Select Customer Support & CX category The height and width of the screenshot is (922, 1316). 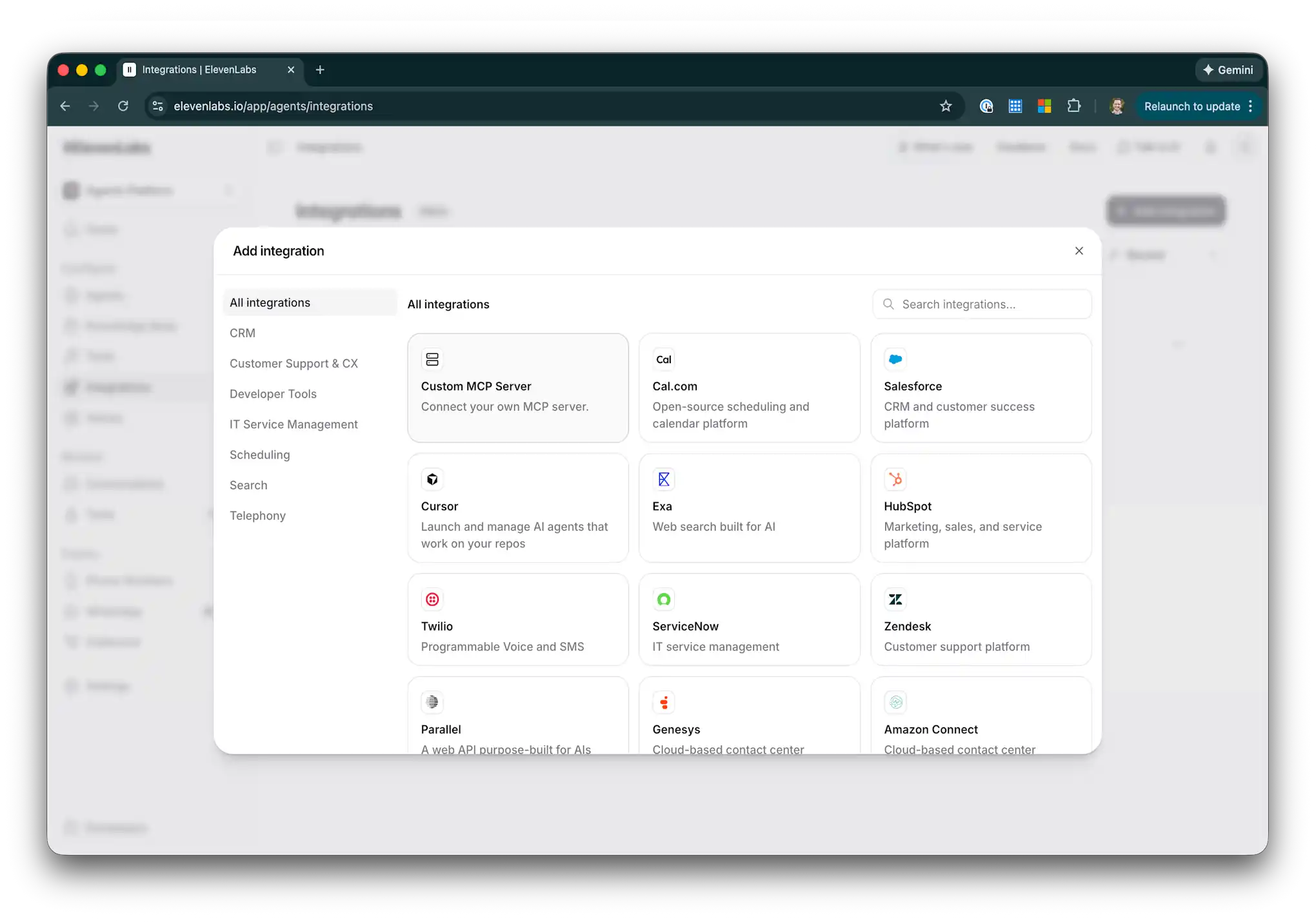[x=294, y=363]
